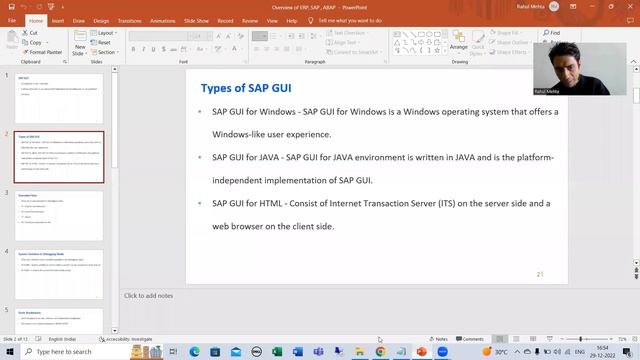640x360 pixels.
Task: Open Microsoft Edge from the taskbar
Action: coord(194,351)
